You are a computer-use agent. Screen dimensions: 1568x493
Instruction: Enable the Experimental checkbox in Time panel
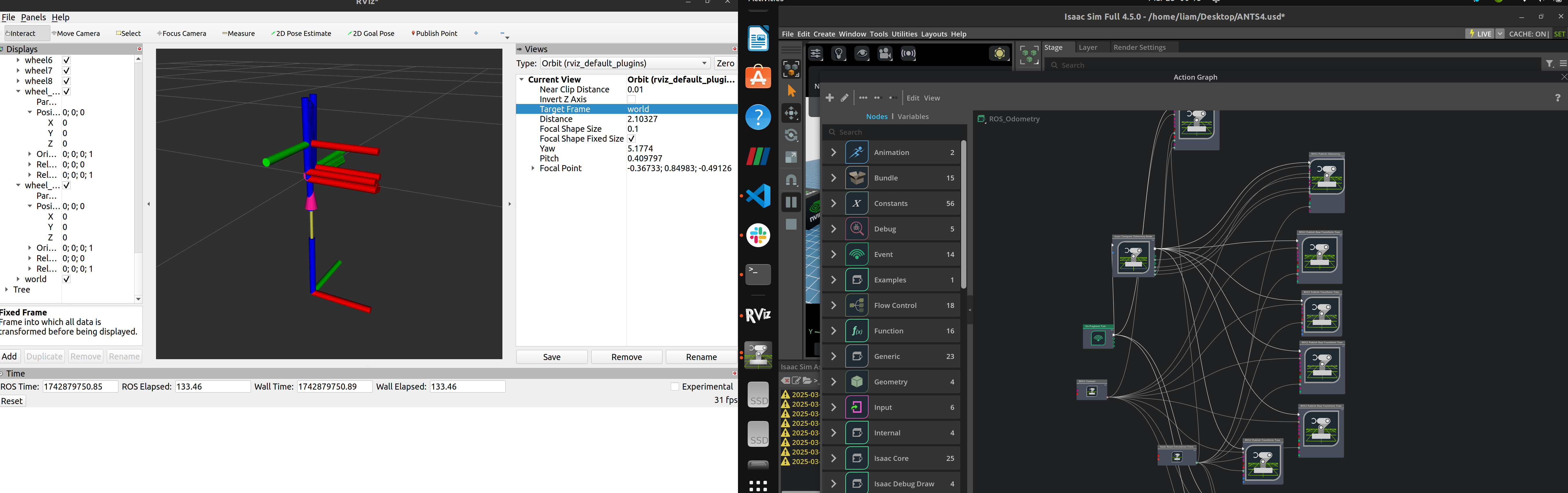click(674, 386)
